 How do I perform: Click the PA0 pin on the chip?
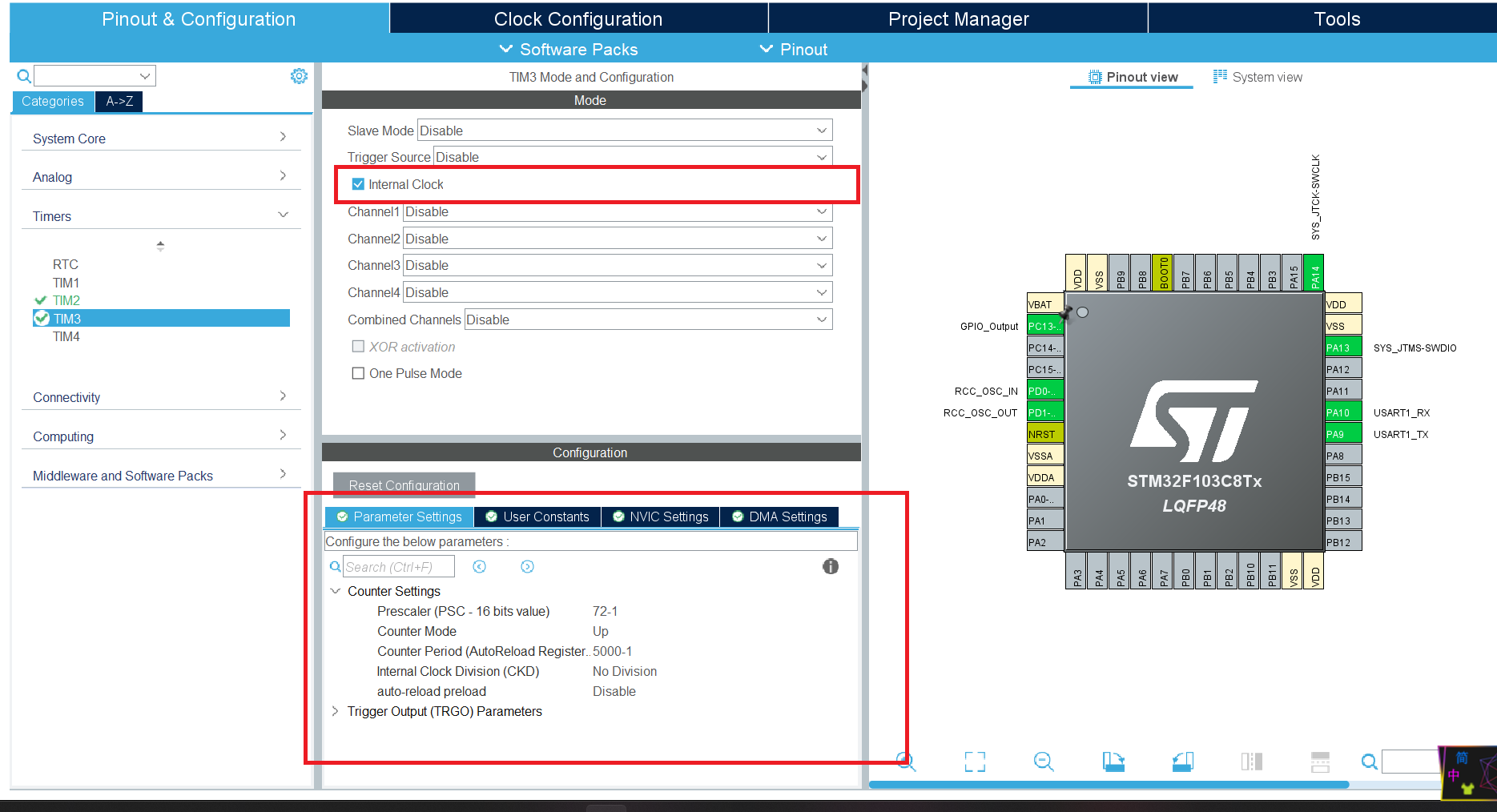[x=1045, y=499]
